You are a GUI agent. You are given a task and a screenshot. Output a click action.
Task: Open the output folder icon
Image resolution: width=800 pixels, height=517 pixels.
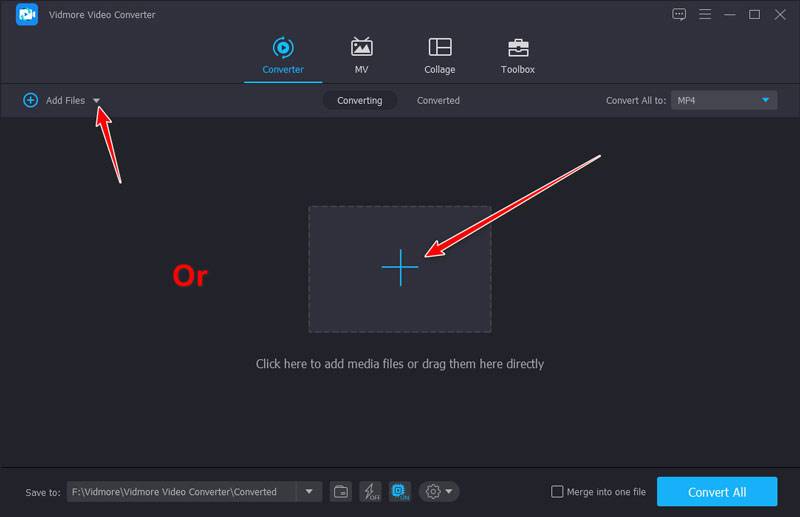[x=341, y=491]
